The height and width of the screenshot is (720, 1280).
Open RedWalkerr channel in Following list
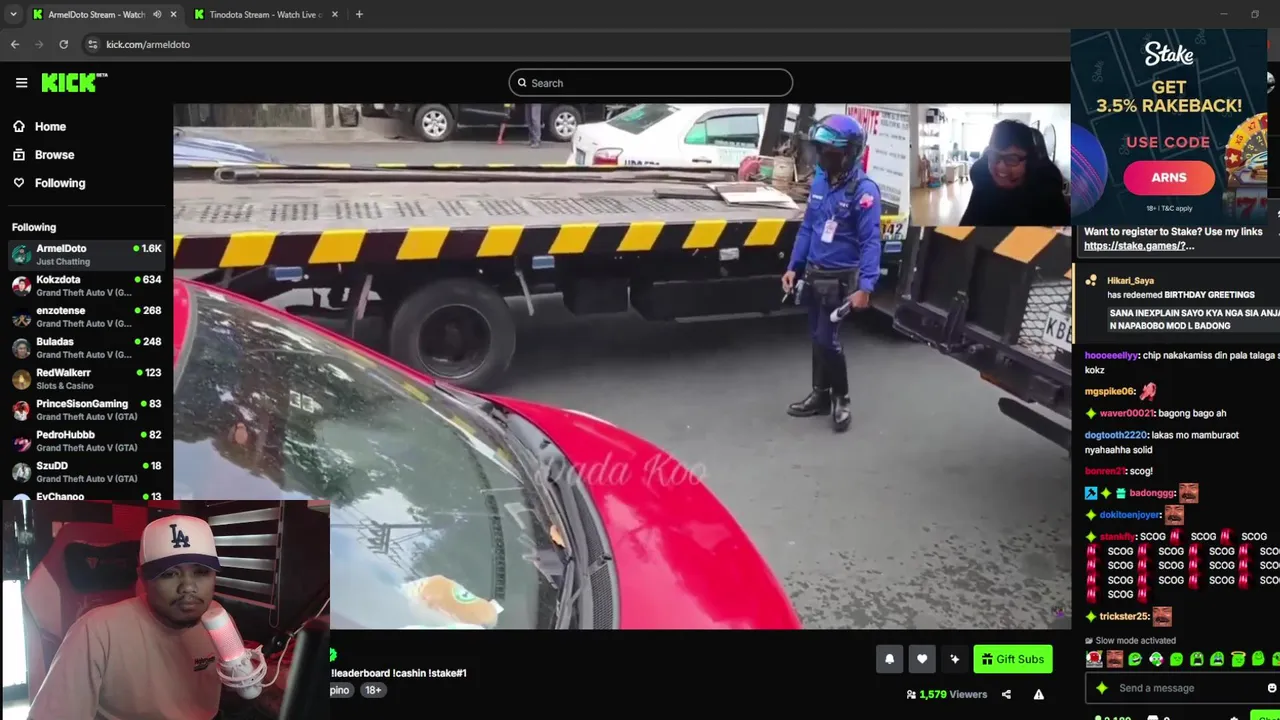point(86,378)
